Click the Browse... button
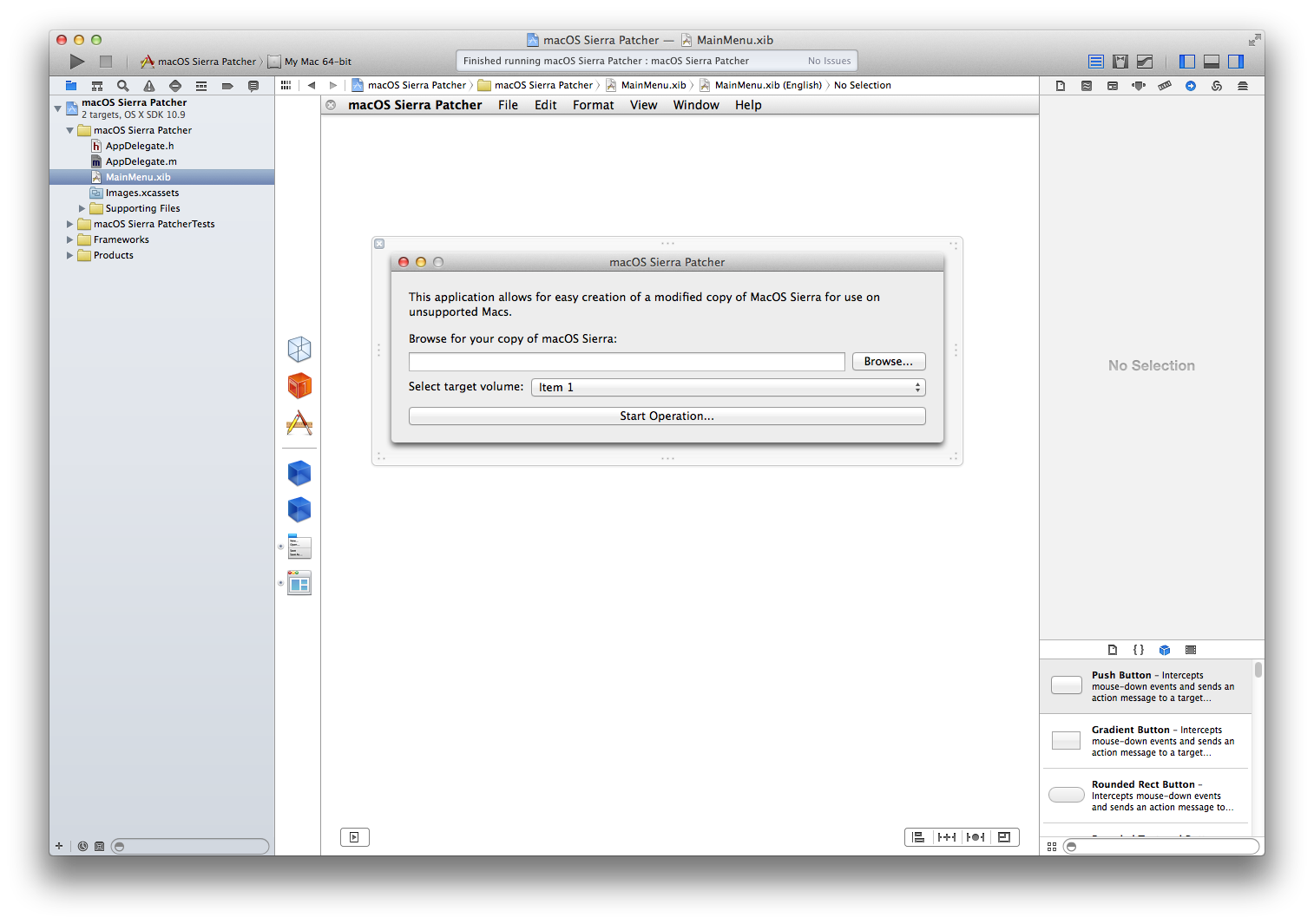This screenshot has height=924, width=1314. 889,362
